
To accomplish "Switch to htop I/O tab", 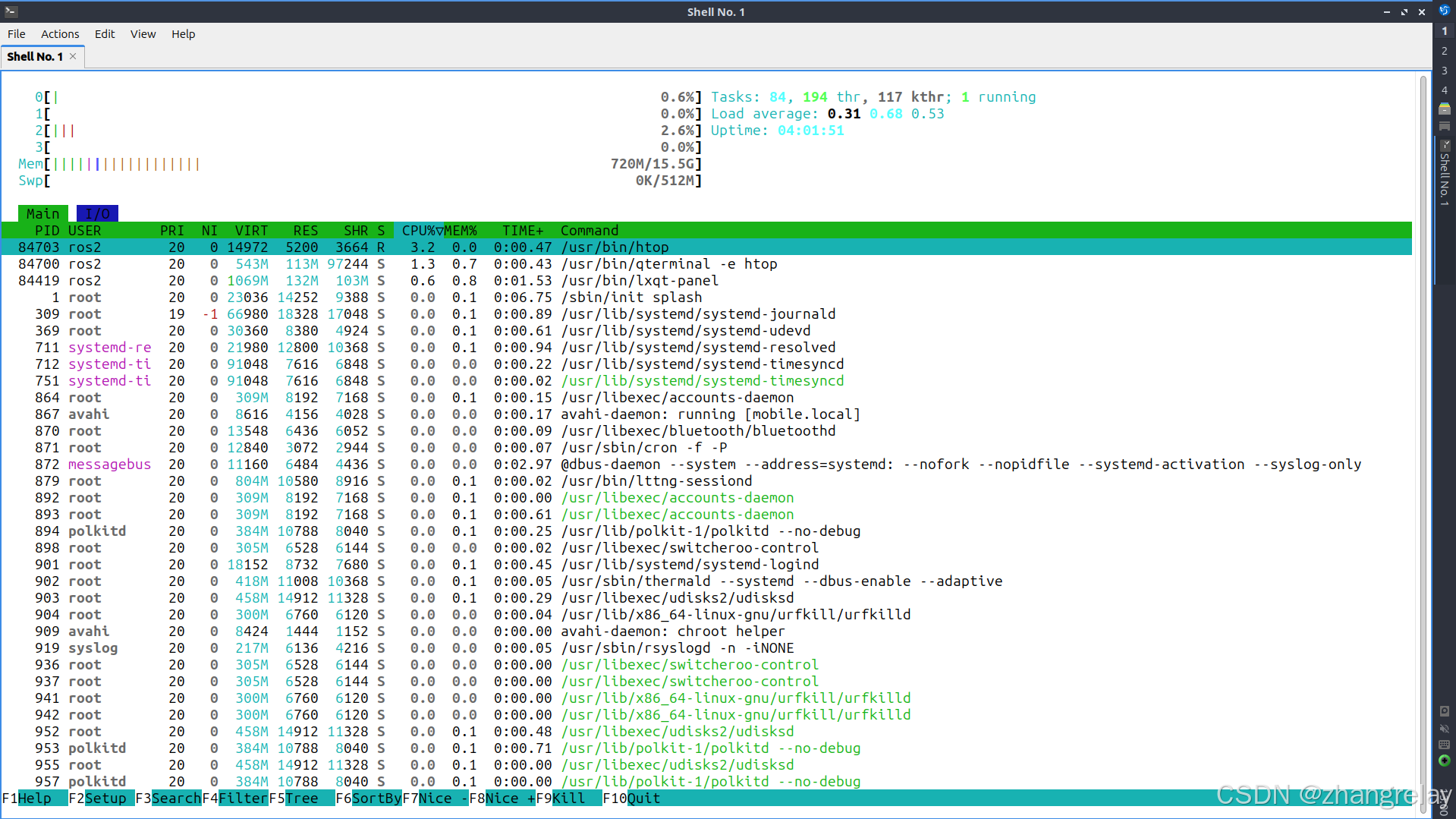I will coord(97,214).
